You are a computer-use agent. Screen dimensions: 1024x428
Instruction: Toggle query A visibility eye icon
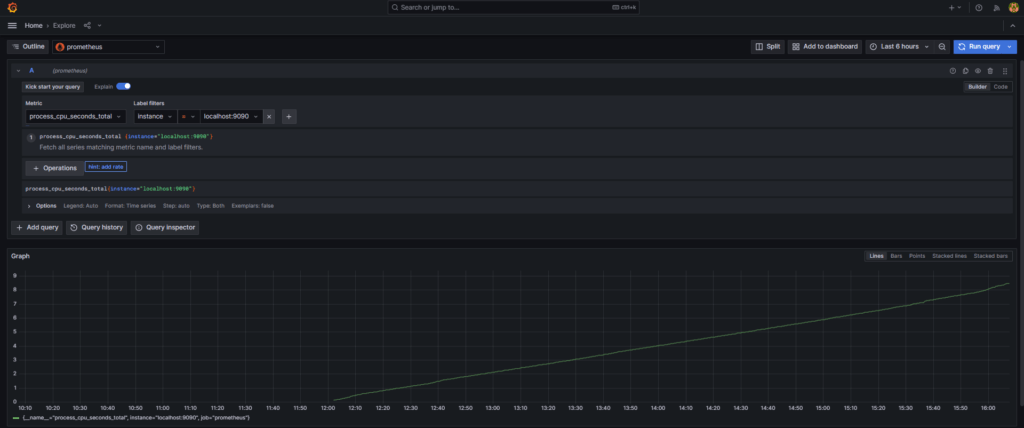(978, 71)
